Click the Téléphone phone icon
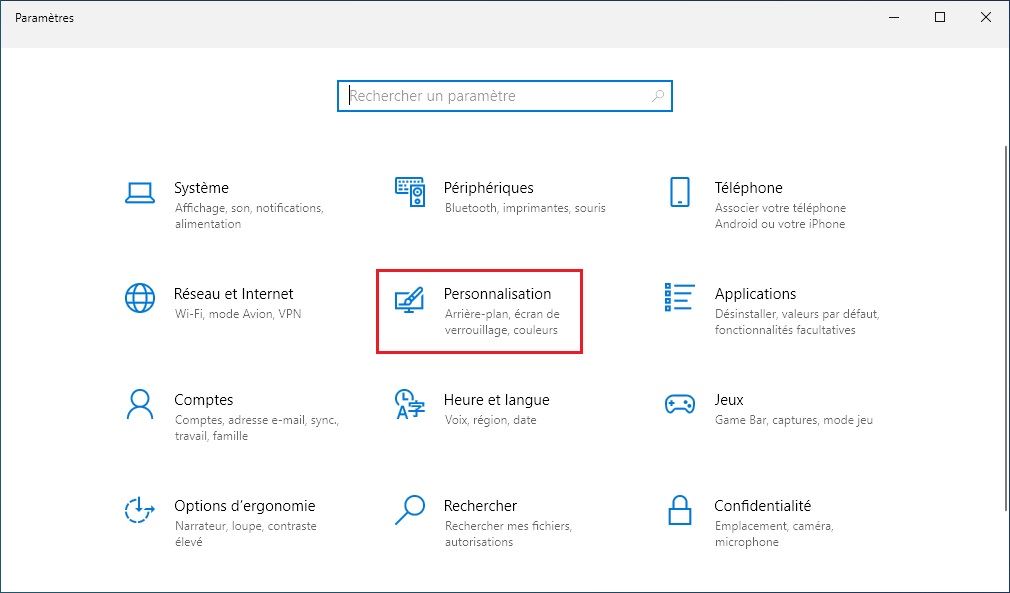Image resolution: width=1010 pixels, height=593 pixels. 680,192
